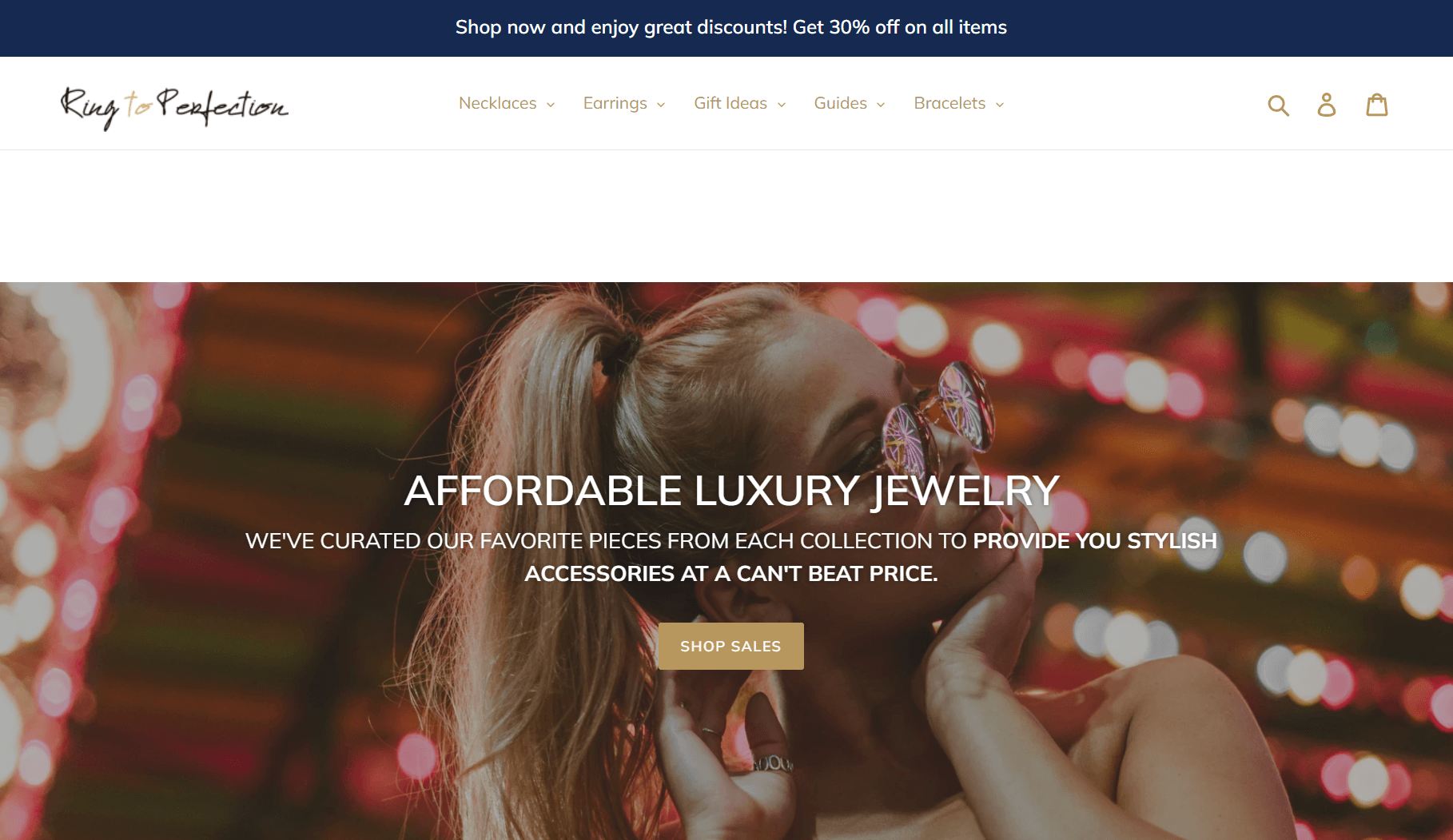Open the search magnifier icon
Screen dimensions: 1453x840
point(1279,105)
